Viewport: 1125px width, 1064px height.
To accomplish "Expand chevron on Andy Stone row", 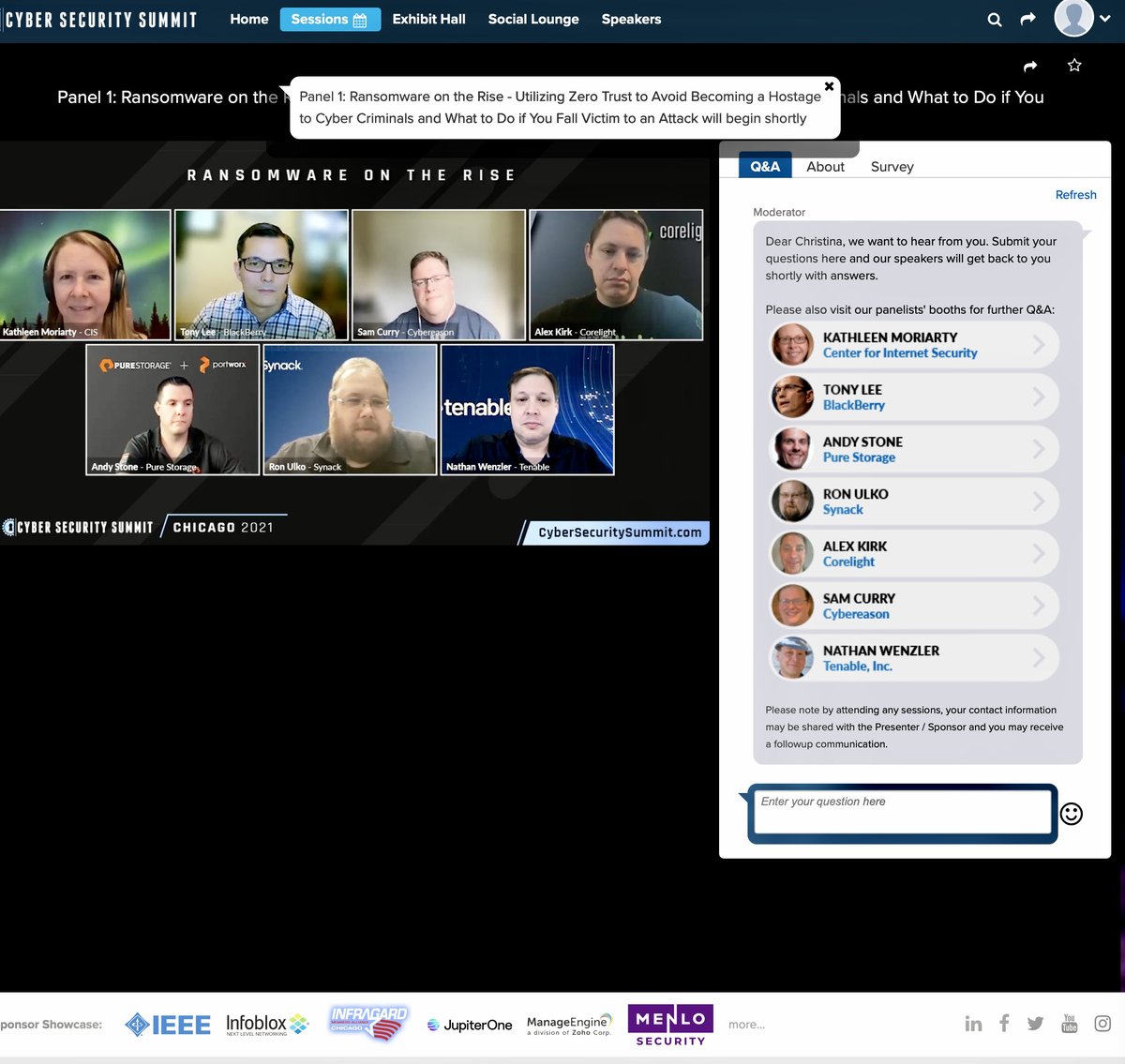I will point(1039,449).
